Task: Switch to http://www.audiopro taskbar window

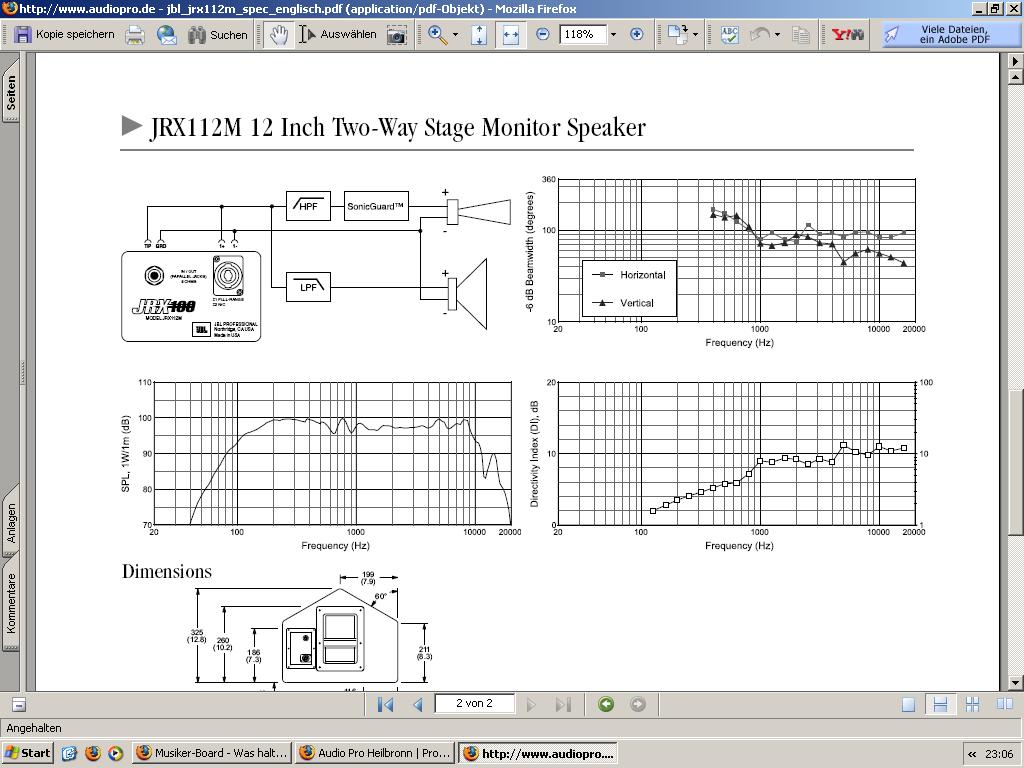Action: tap(538, 753)
